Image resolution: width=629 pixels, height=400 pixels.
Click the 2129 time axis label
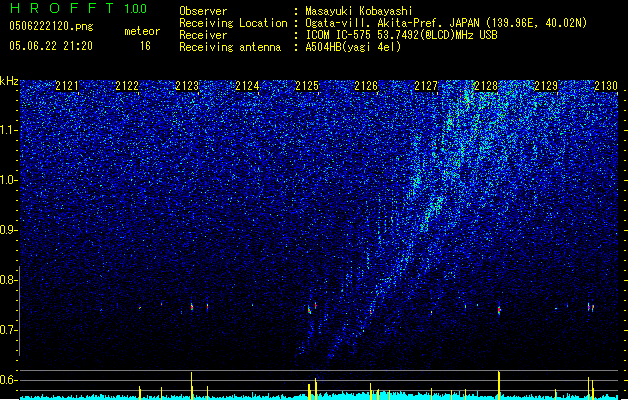coord(546,86)
